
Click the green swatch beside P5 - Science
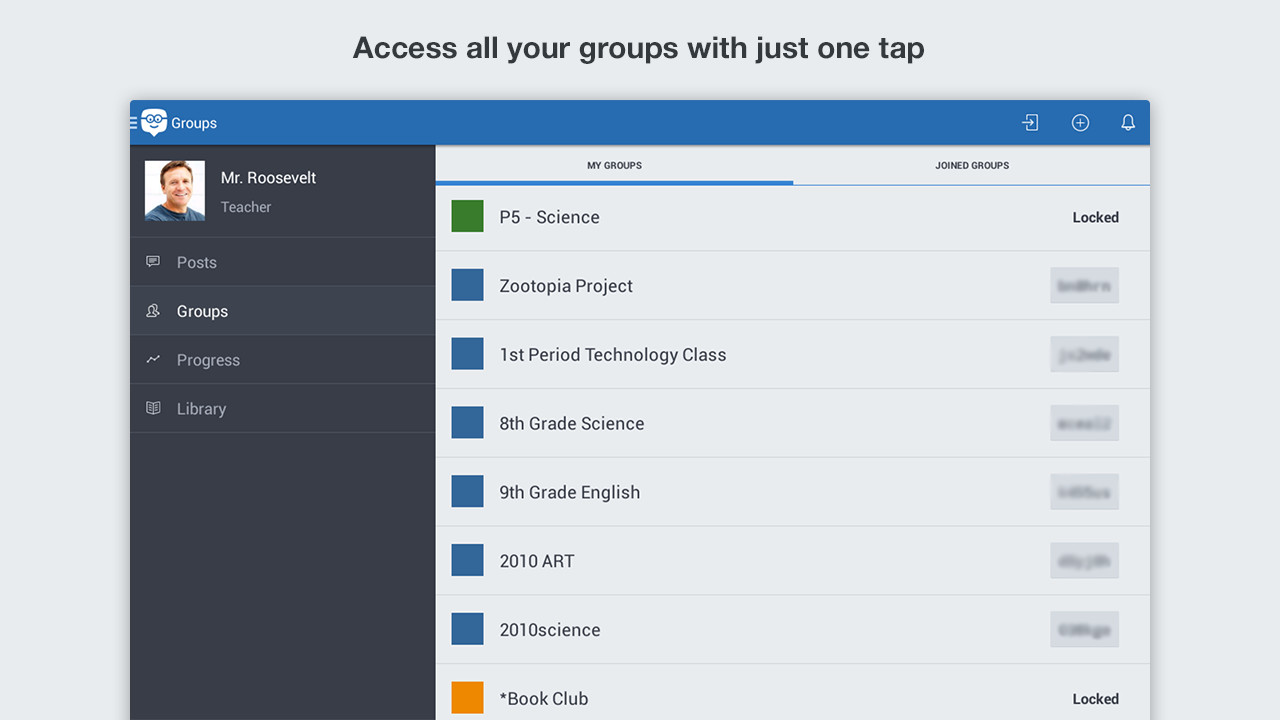click(467, 215)
